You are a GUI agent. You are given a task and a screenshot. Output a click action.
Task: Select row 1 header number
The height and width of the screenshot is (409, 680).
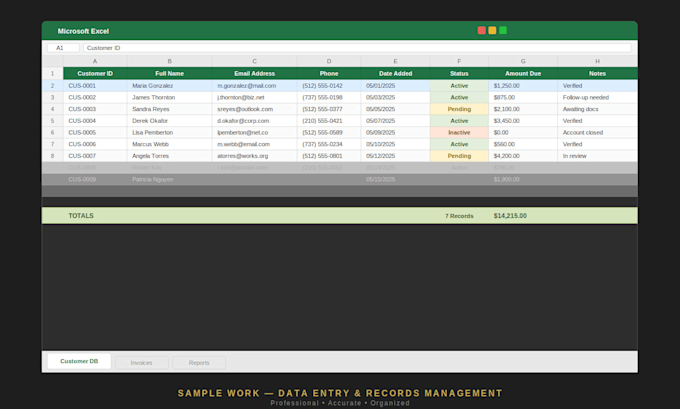tap(52, 73)
